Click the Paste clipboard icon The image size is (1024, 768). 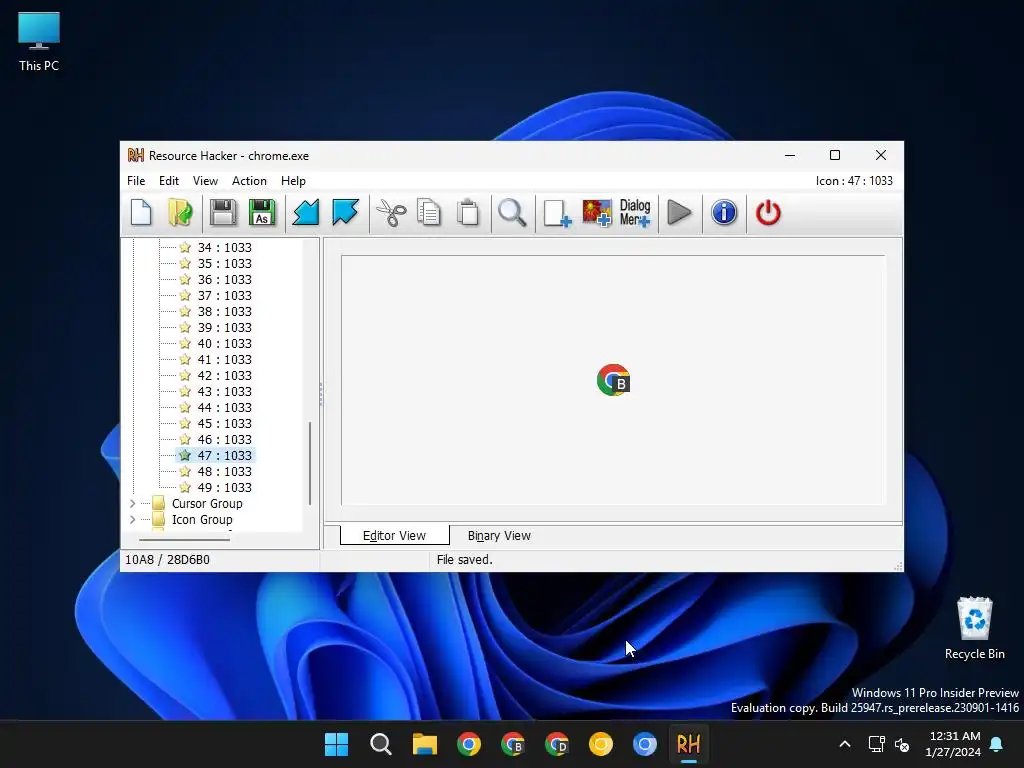tap(468, 213)
